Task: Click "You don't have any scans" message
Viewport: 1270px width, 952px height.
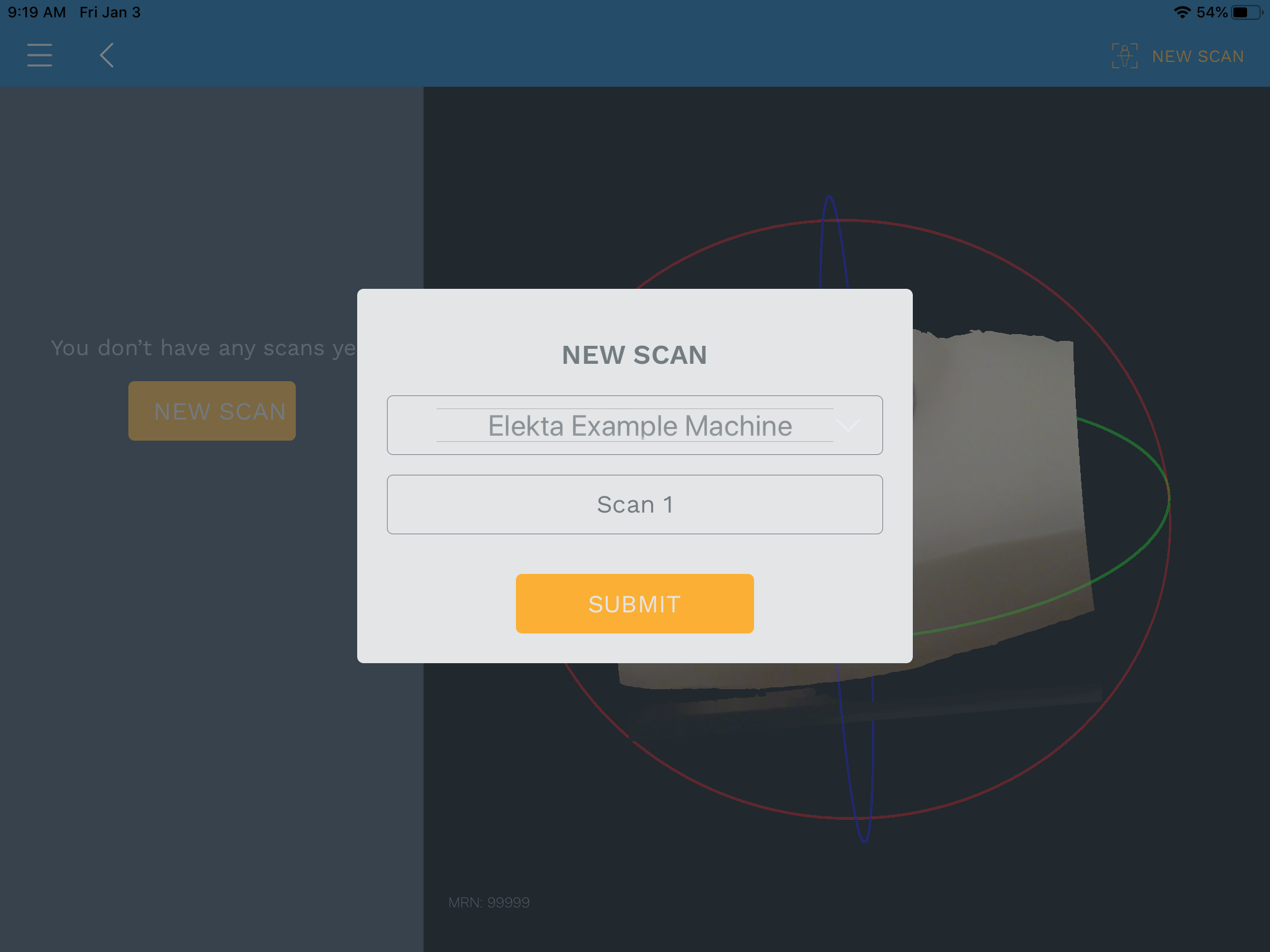Action: coord(203,348)
